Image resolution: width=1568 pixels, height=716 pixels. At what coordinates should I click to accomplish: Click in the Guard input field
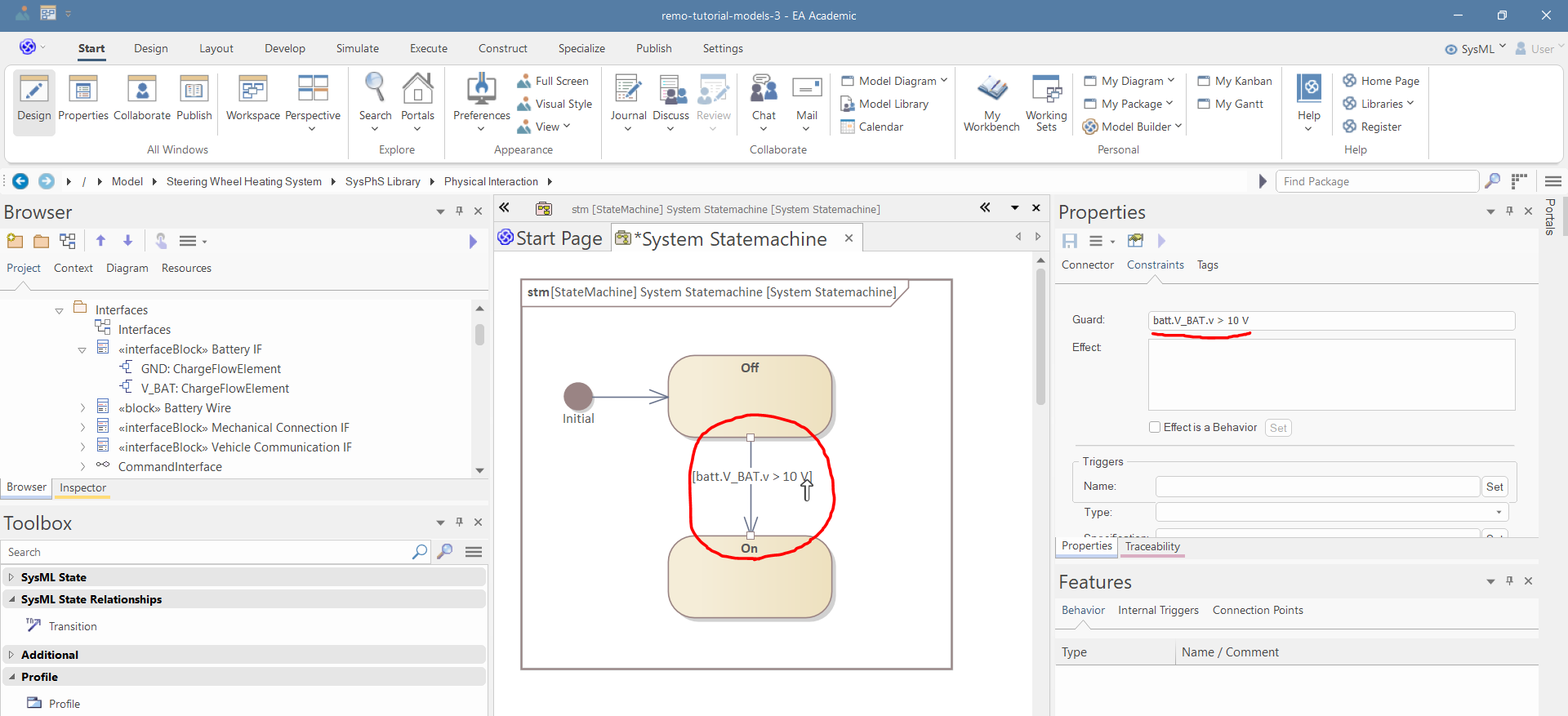1331,321
